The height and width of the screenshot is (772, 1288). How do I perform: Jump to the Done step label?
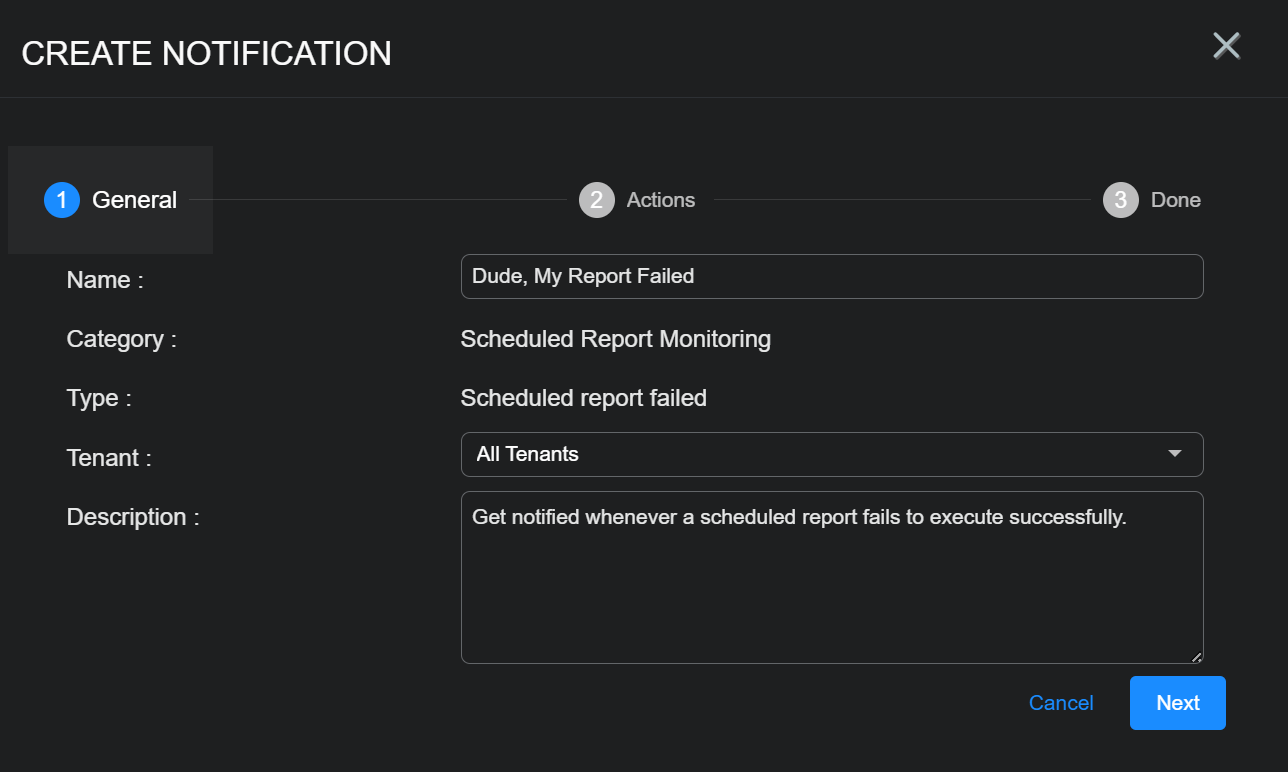pos(1176,200)
